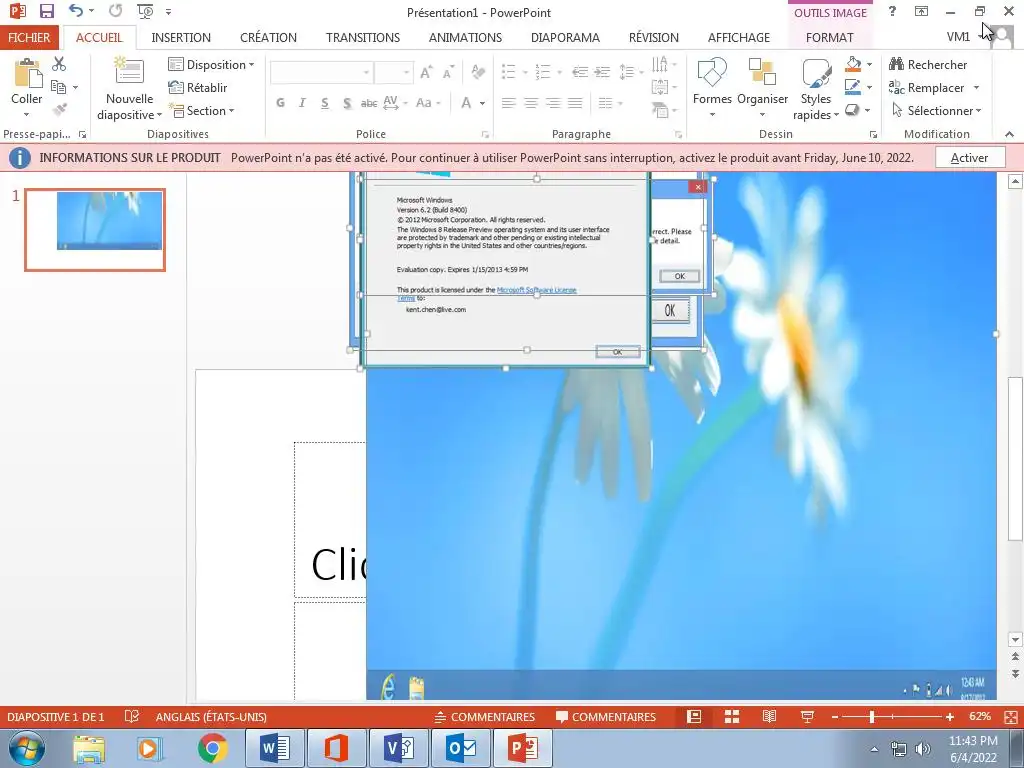Open Chrome from the taskbar

(212, 748)
